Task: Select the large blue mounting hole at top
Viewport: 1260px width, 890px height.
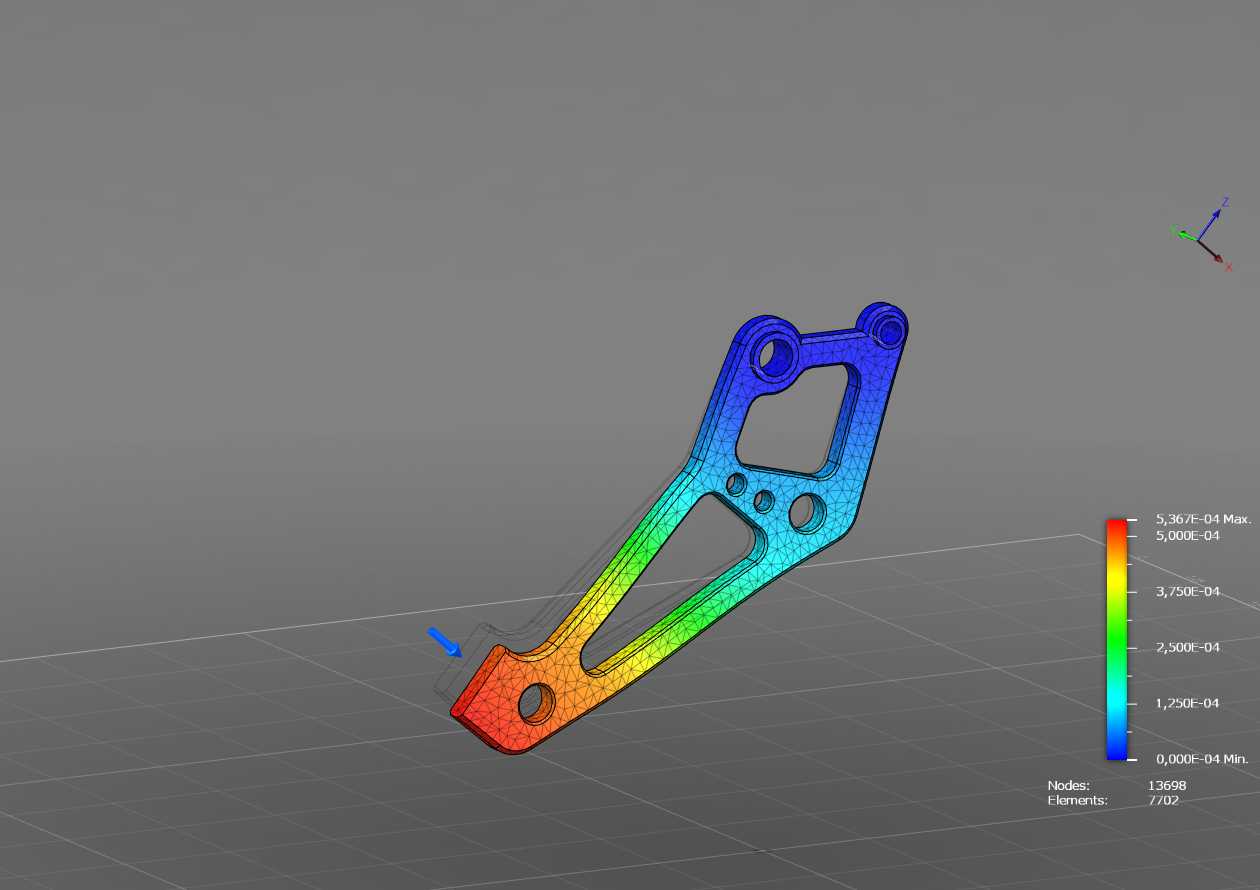Action: [x=775, y=356]
